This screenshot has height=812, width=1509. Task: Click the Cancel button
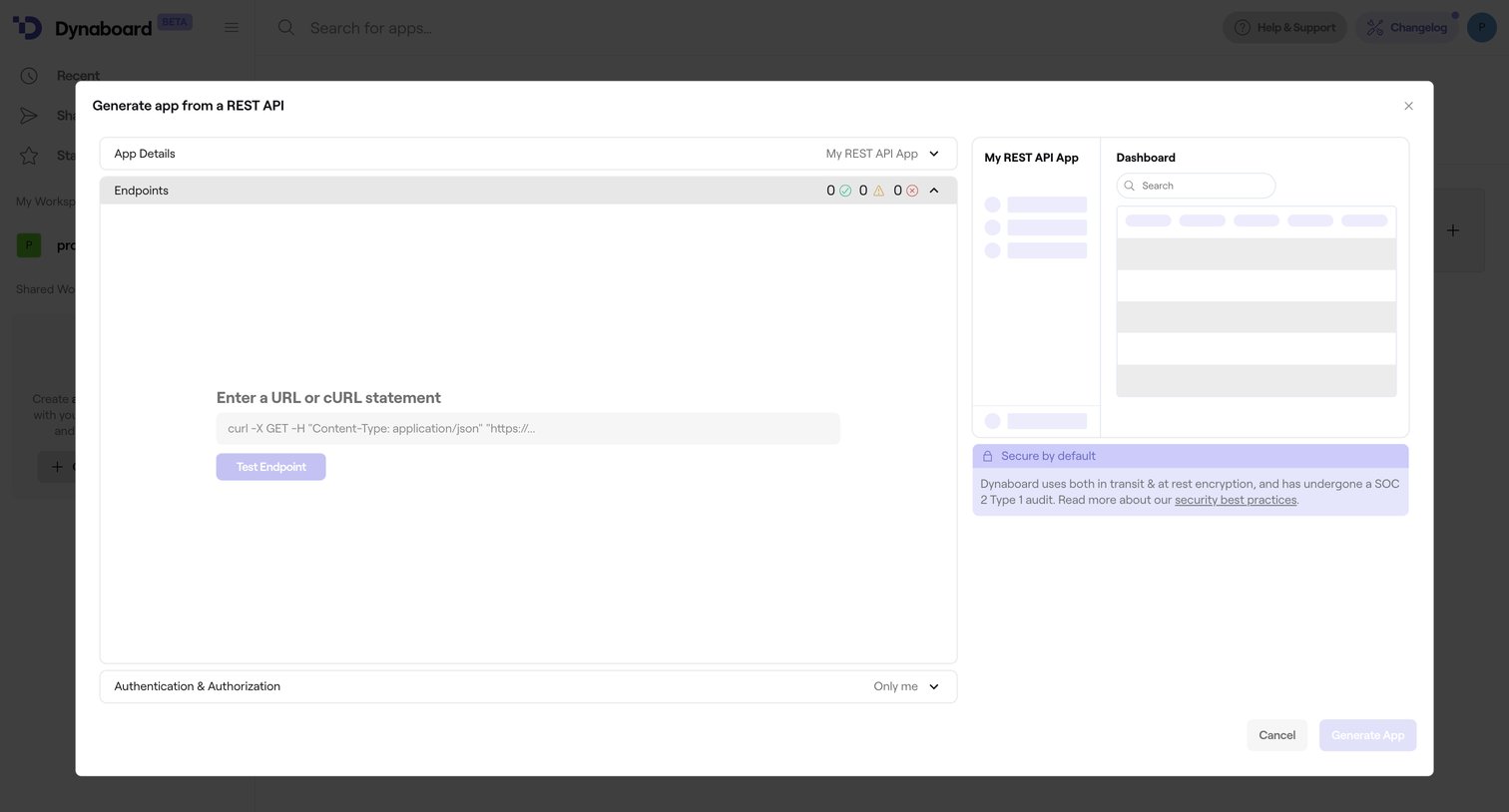tap(1276, 735)
